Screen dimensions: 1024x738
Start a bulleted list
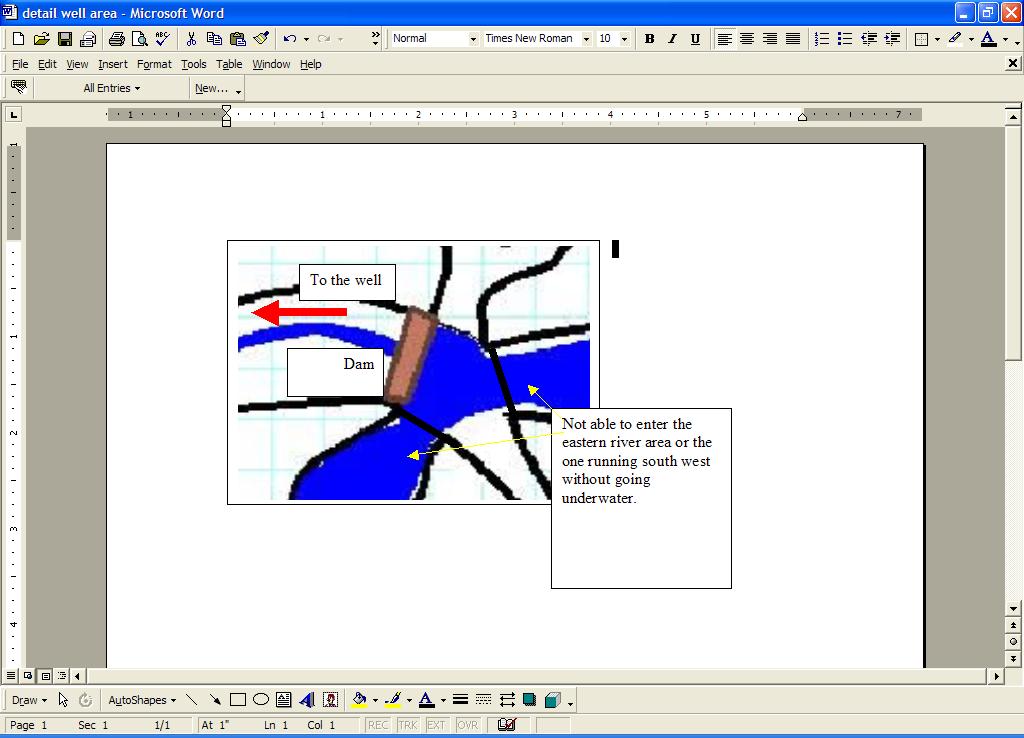pos(845,39)
